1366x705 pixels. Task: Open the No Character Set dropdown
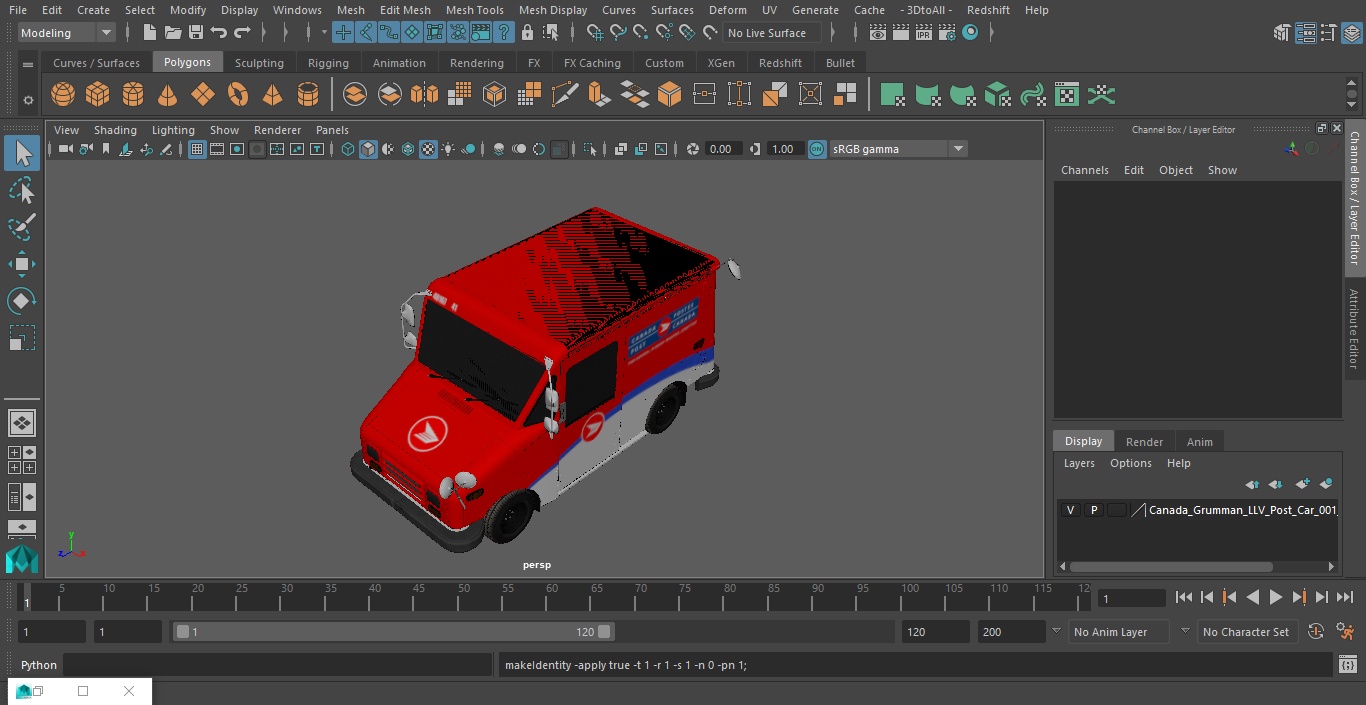point(1247,632)
